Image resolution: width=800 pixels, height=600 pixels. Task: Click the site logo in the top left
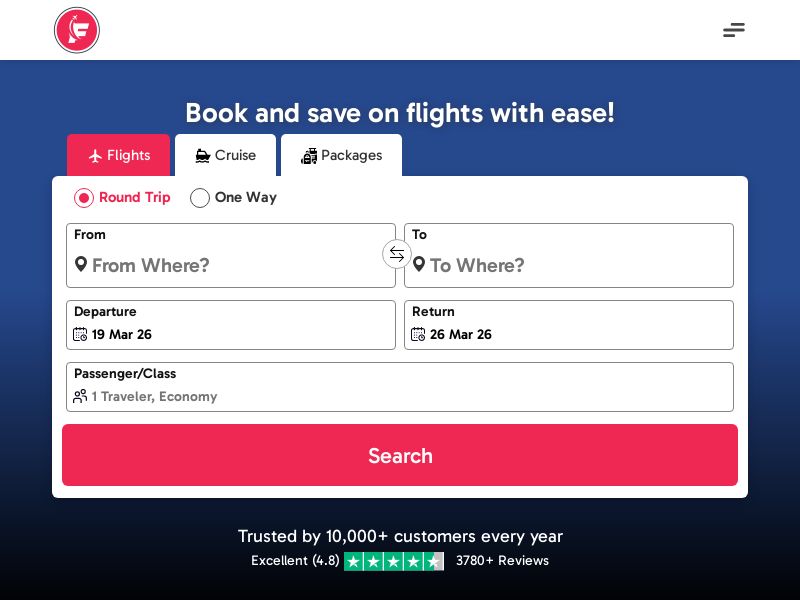tap(77, 30)
